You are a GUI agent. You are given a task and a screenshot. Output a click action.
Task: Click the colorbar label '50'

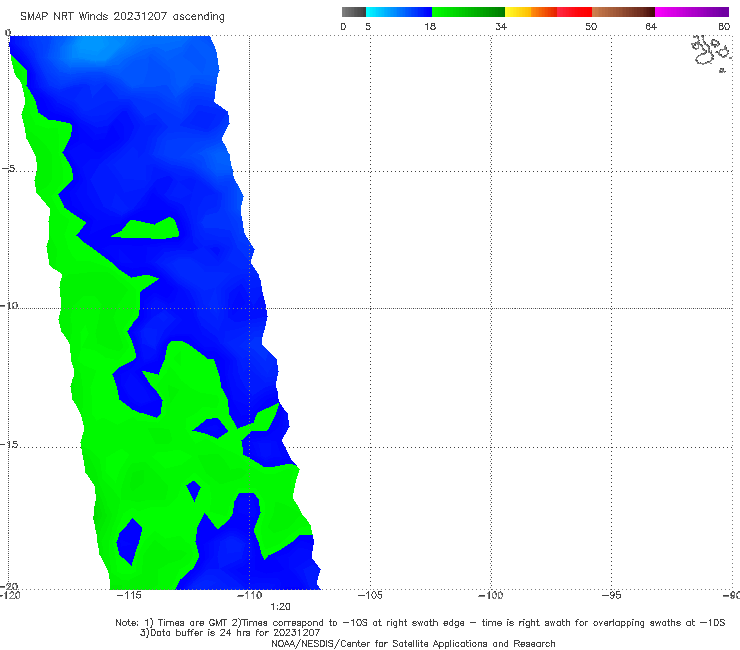click(x=591, y=27)
